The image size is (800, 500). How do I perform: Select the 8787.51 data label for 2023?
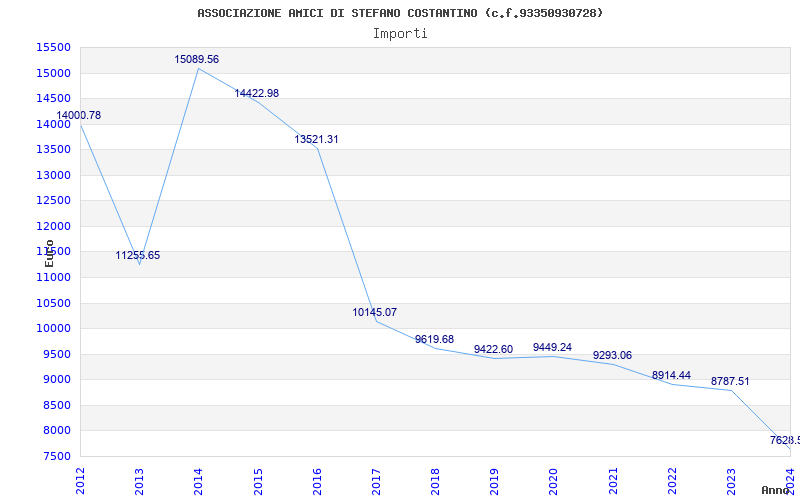pos(730,382)
